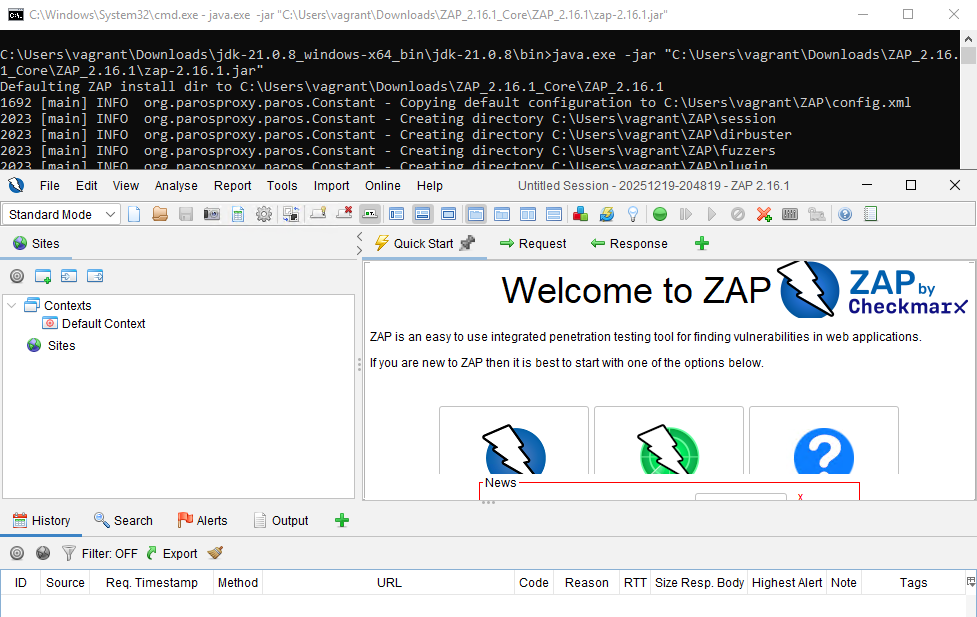The image size is (977, 617).
Task: Open an existing session with the folder icon
Action: tap(160, 214)
